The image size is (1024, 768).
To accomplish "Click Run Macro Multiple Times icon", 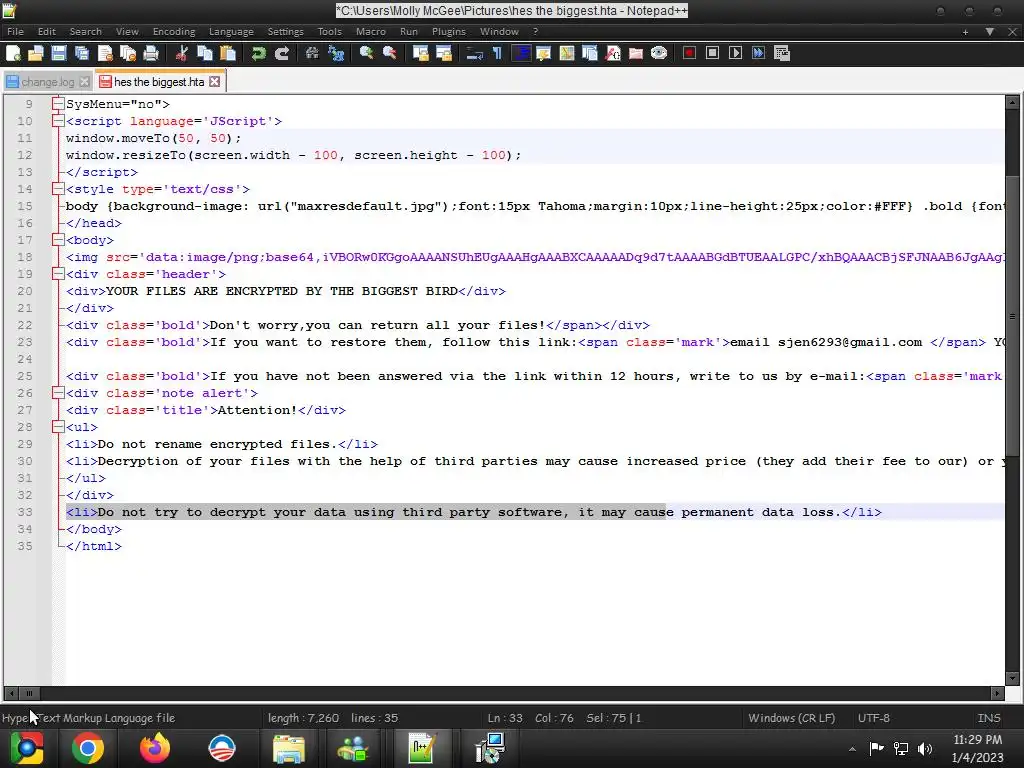I will pos(758,54).
